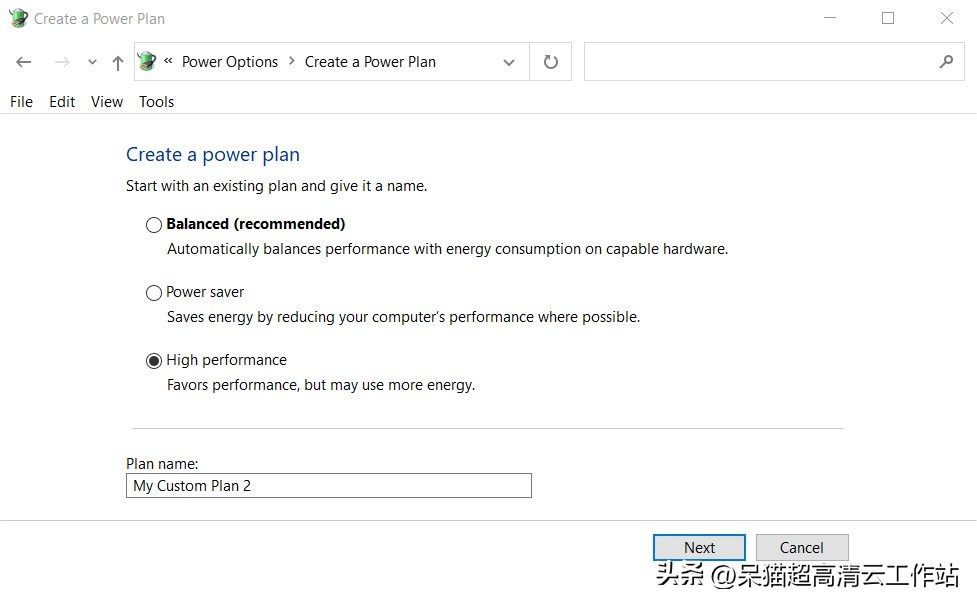Image resolution: width=977 pixels, height=605 pixels.
Task: Select the Balanced (recommended) plan
Action: (154, 225)
